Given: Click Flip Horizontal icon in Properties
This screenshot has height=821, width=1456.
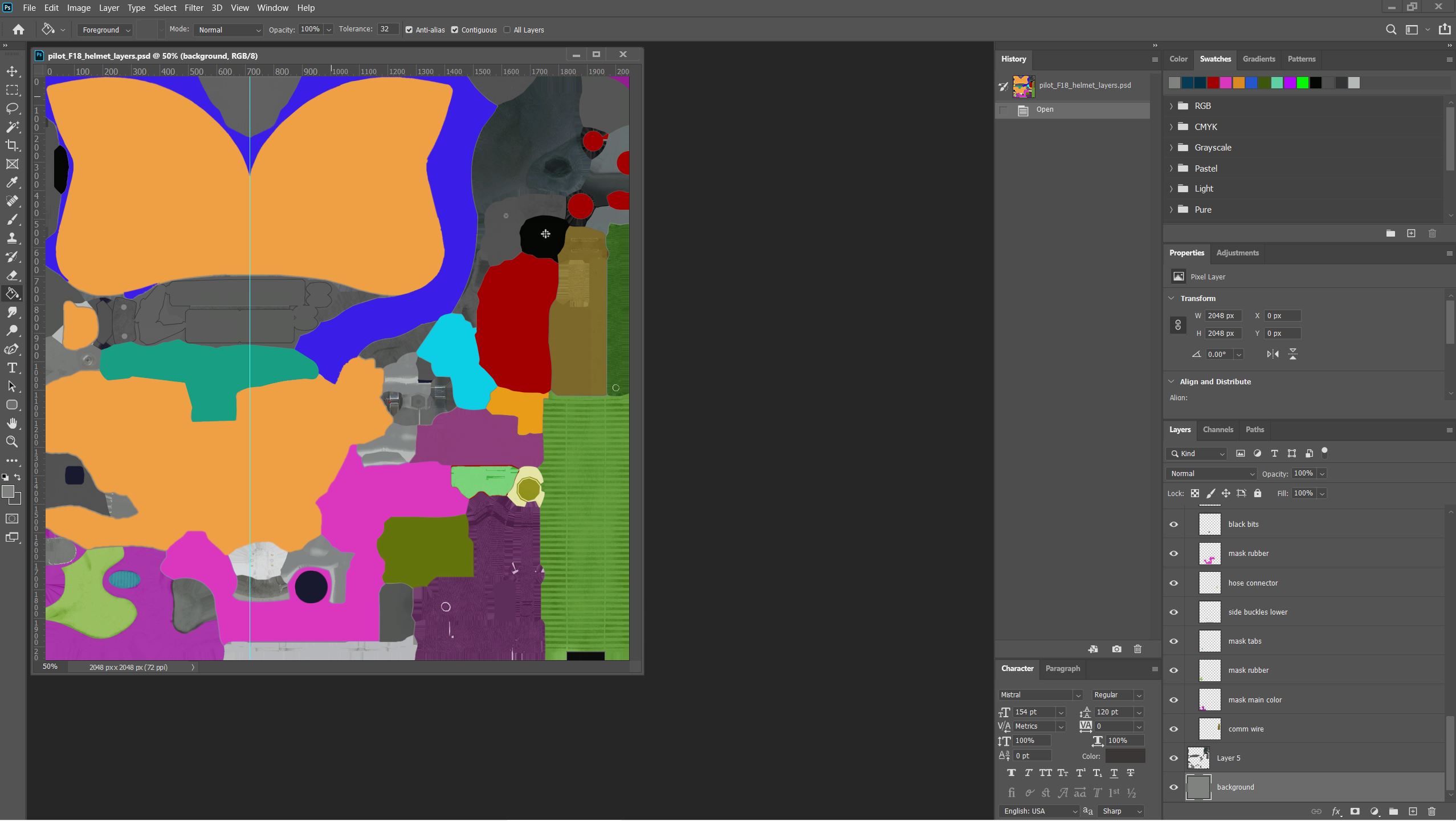Looking at the screenshot, I should pyautogui.click(x=1273, y=354).
